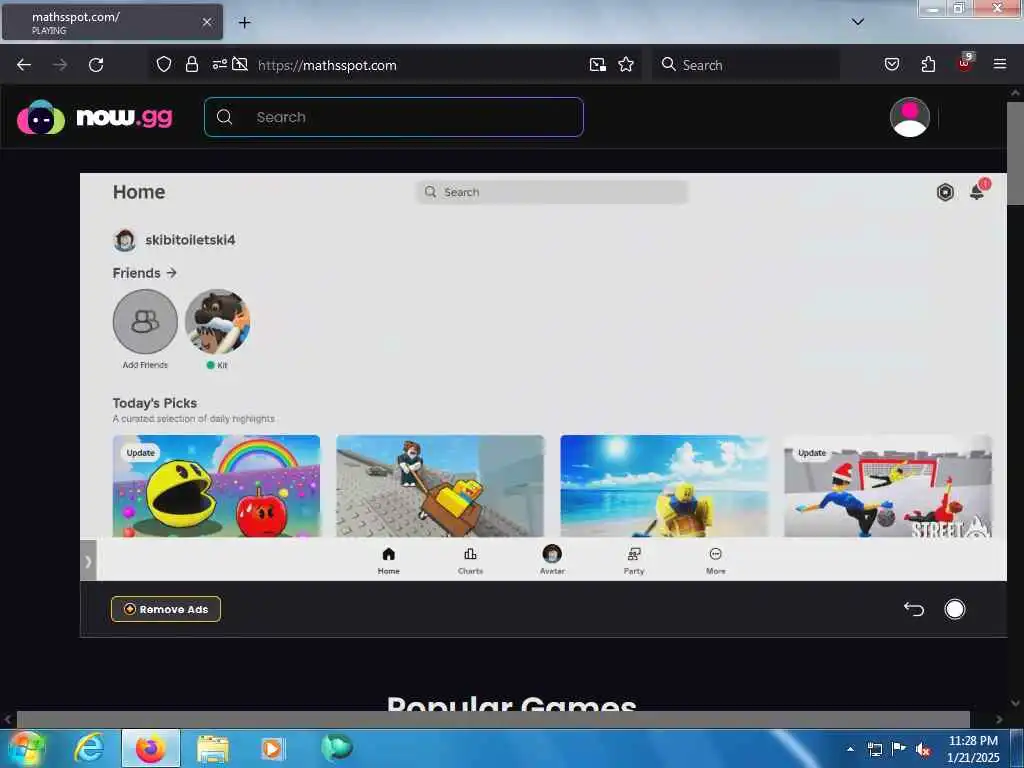Open the More tab

716,560
